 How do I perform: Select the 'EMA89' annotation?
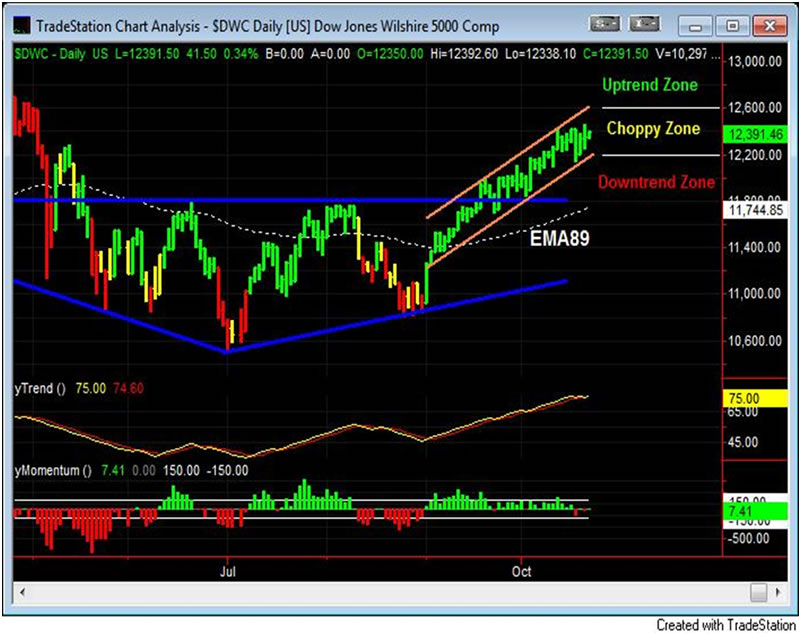560,238
